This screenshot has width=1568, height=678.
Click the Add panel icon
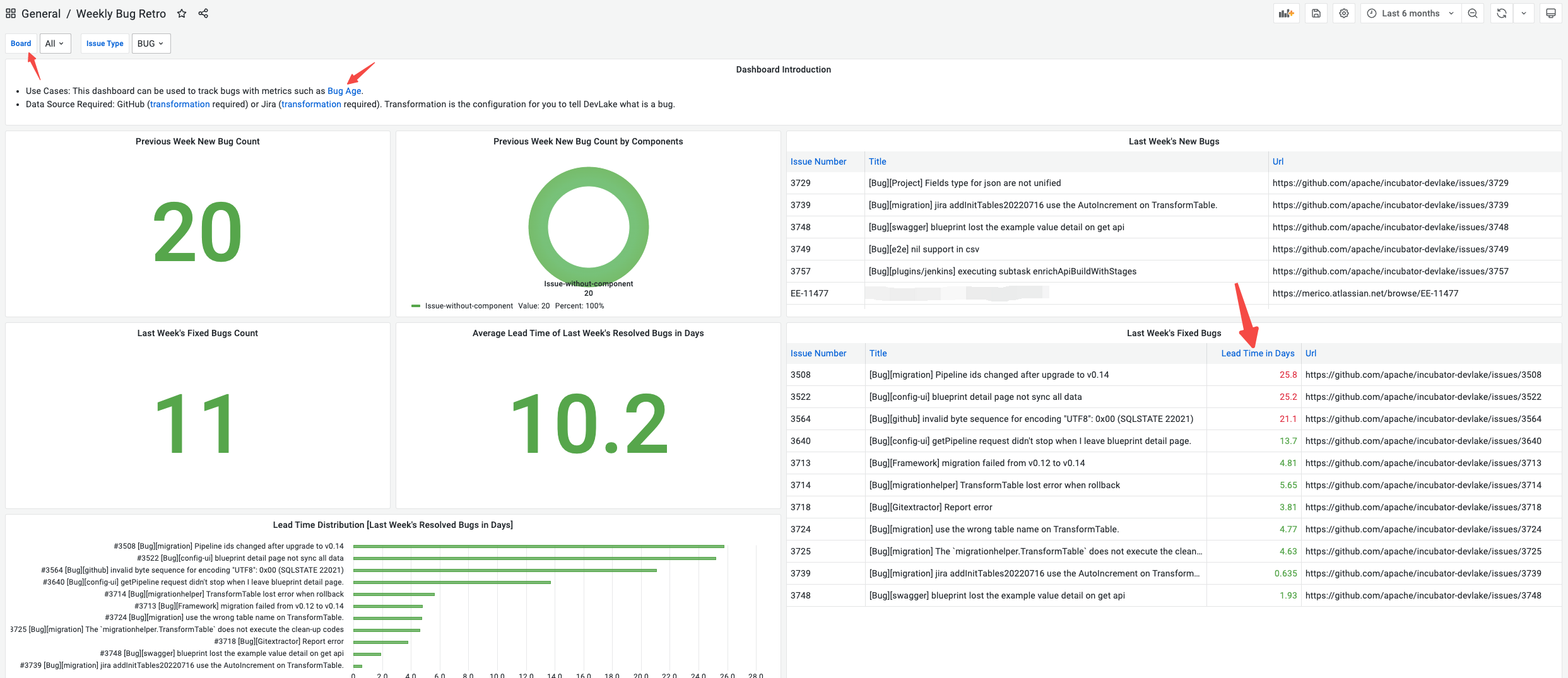point(1286,13)
